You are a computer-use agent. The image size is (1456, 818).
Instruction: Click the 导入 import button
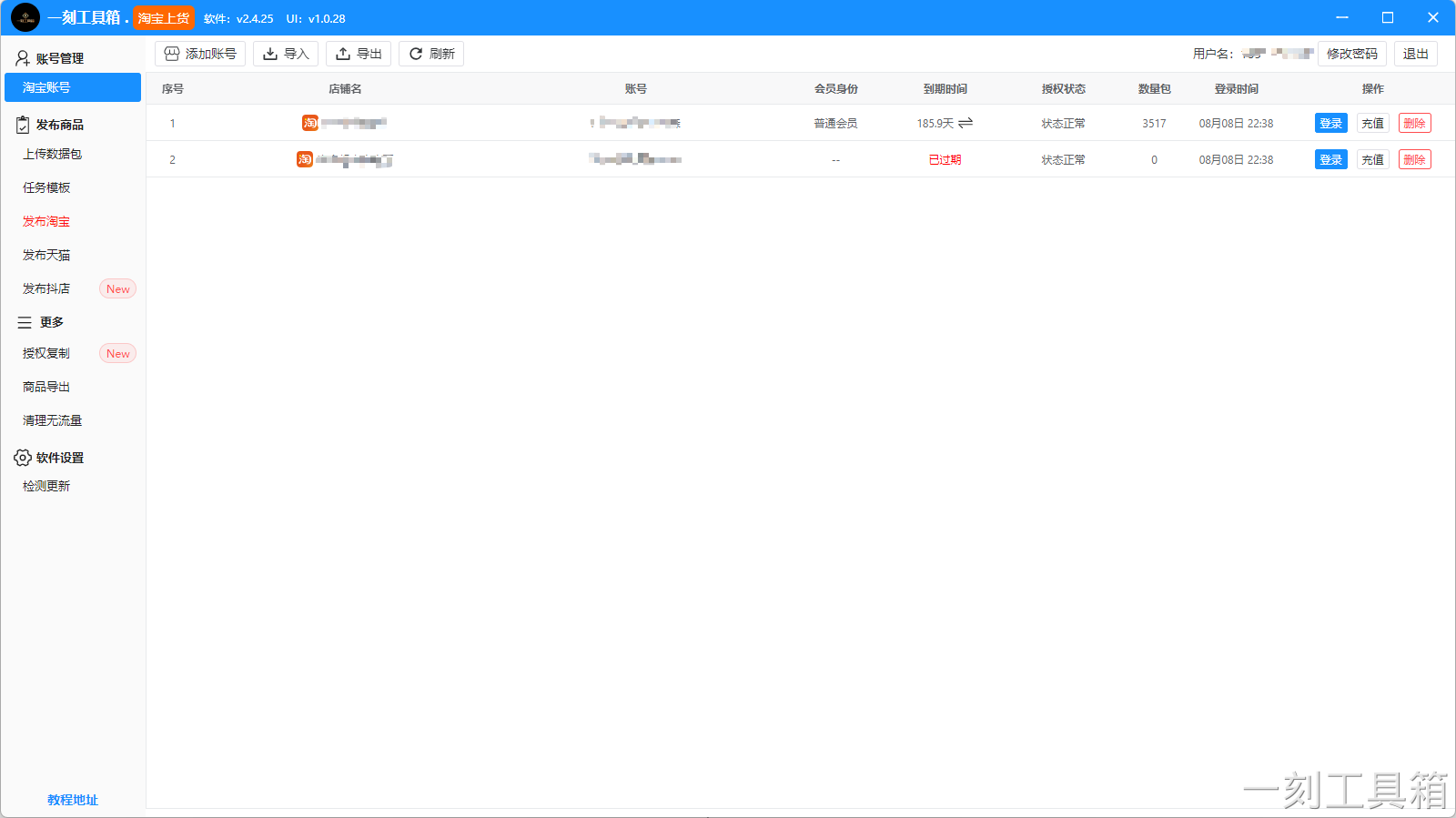coord(286,54)
